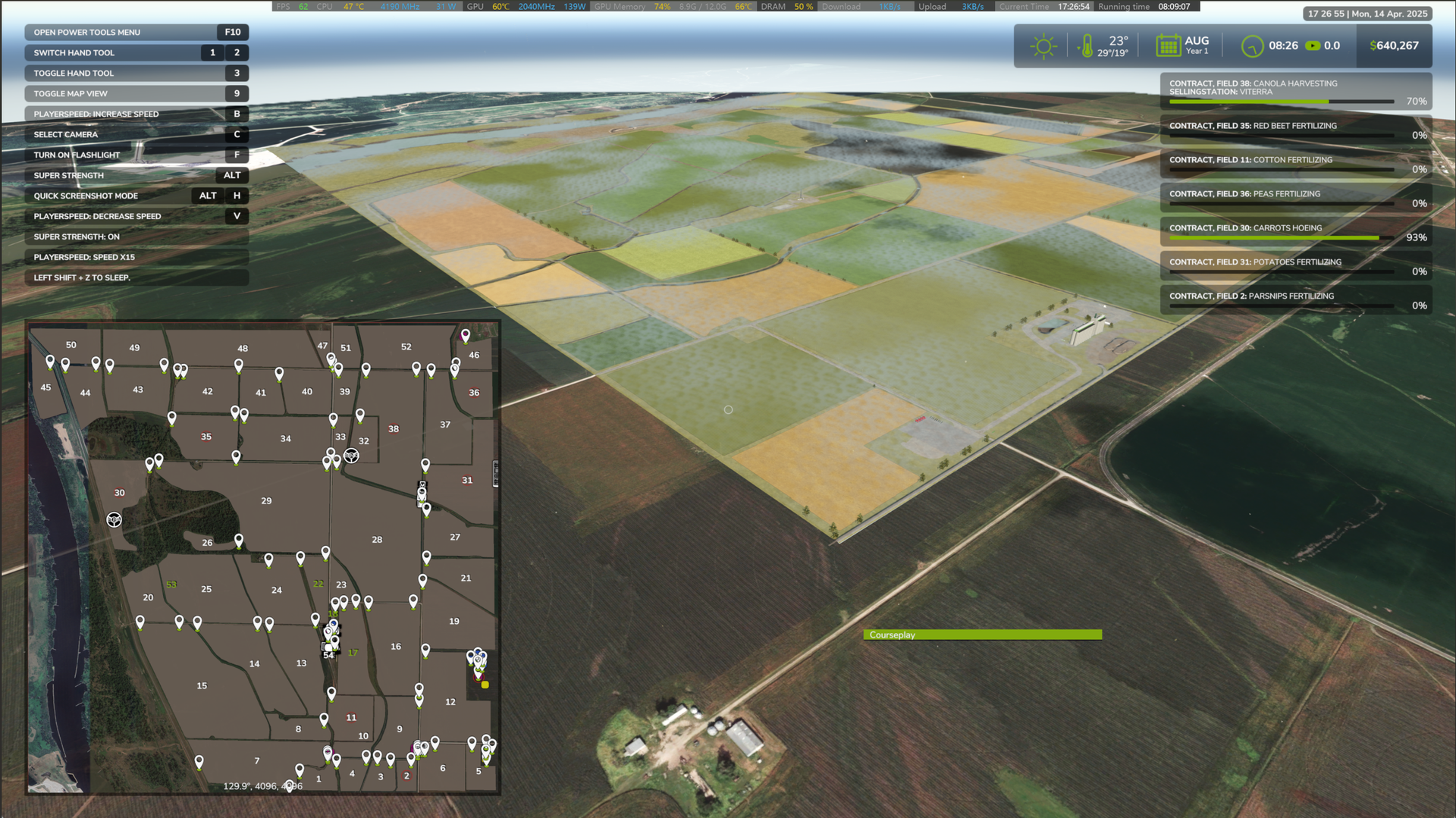Click the steering wheel icon near field 32
1456x818 pixels.
pos(351,456)
